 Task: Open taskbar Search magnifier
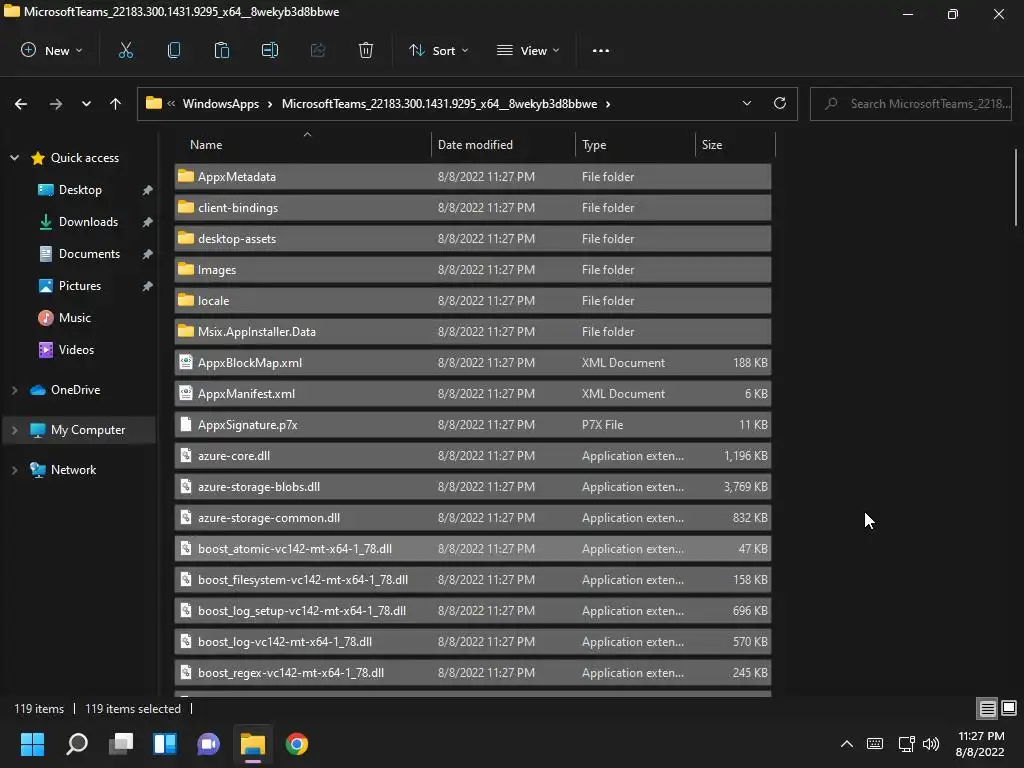(77, 744)
